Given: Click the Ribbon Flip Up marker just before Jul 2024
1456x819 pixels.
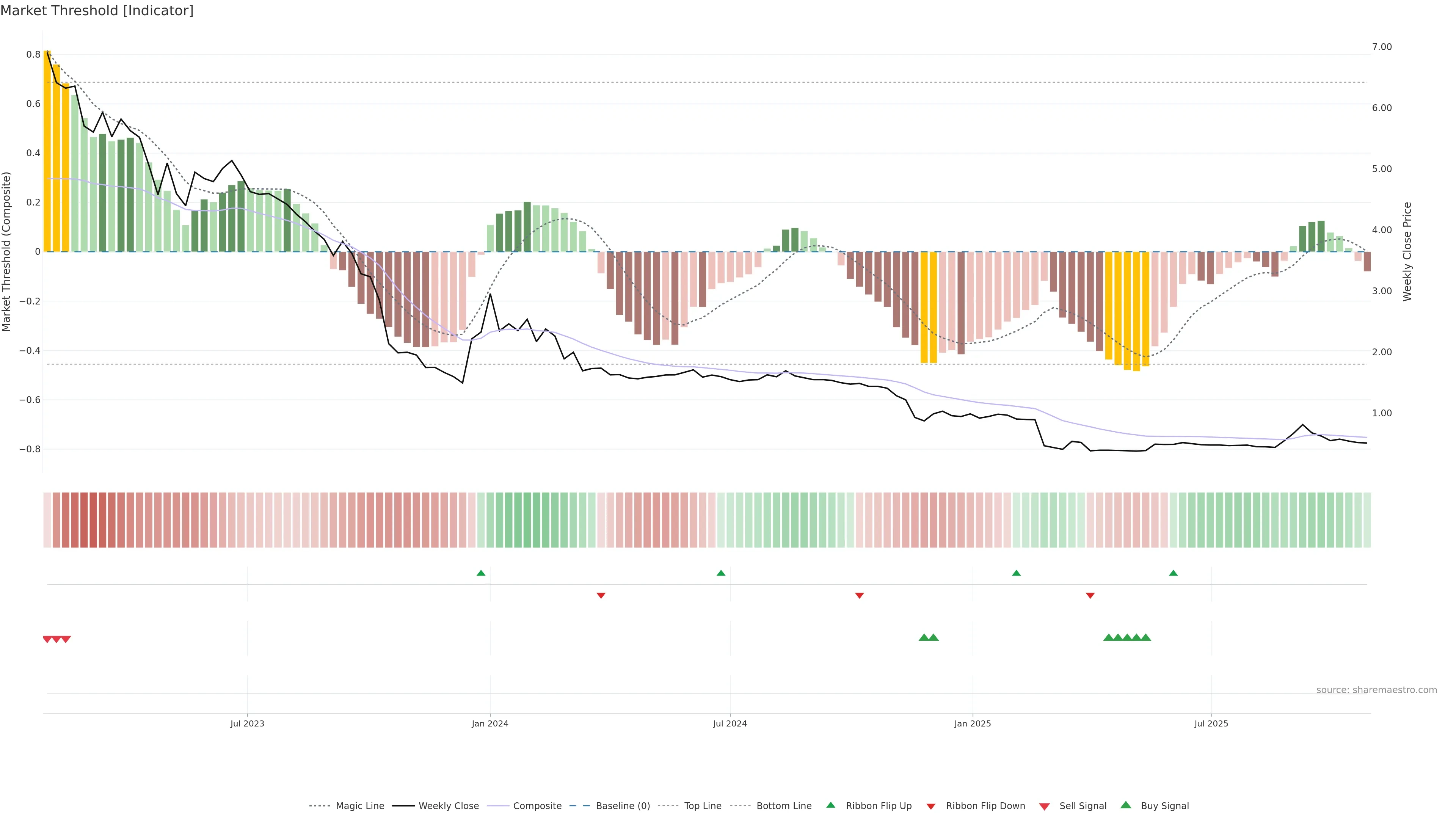Looking at the screenshot, I should (721, 573).
